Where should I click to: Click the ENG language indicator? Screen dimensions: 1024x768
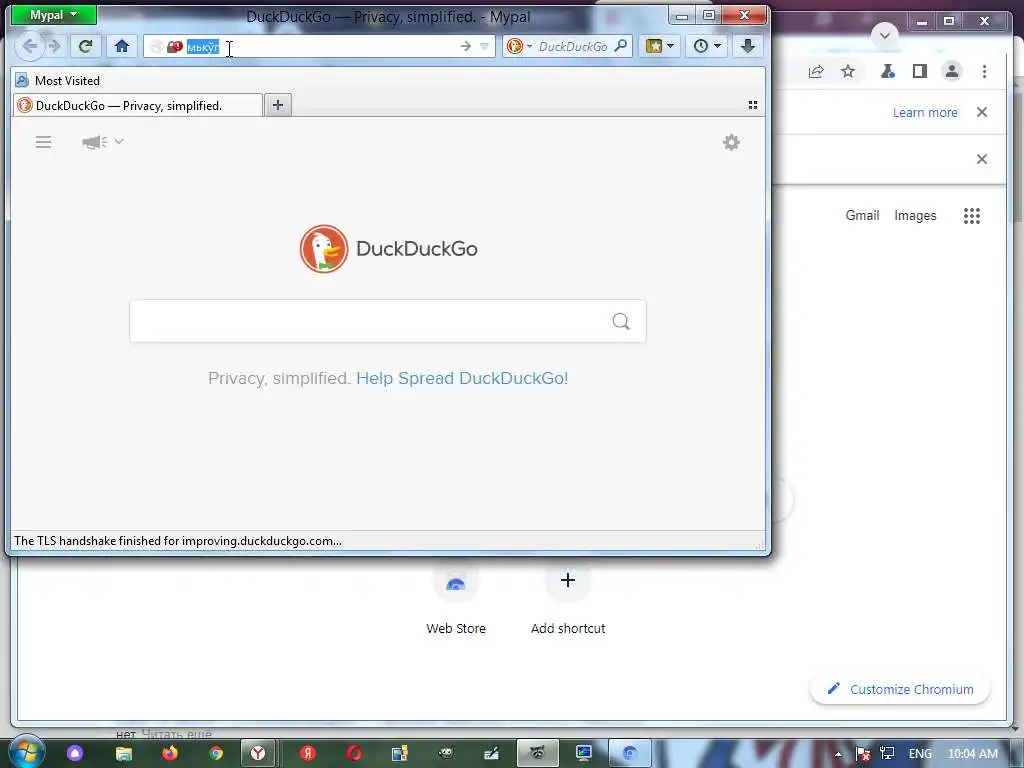[920, 754]
